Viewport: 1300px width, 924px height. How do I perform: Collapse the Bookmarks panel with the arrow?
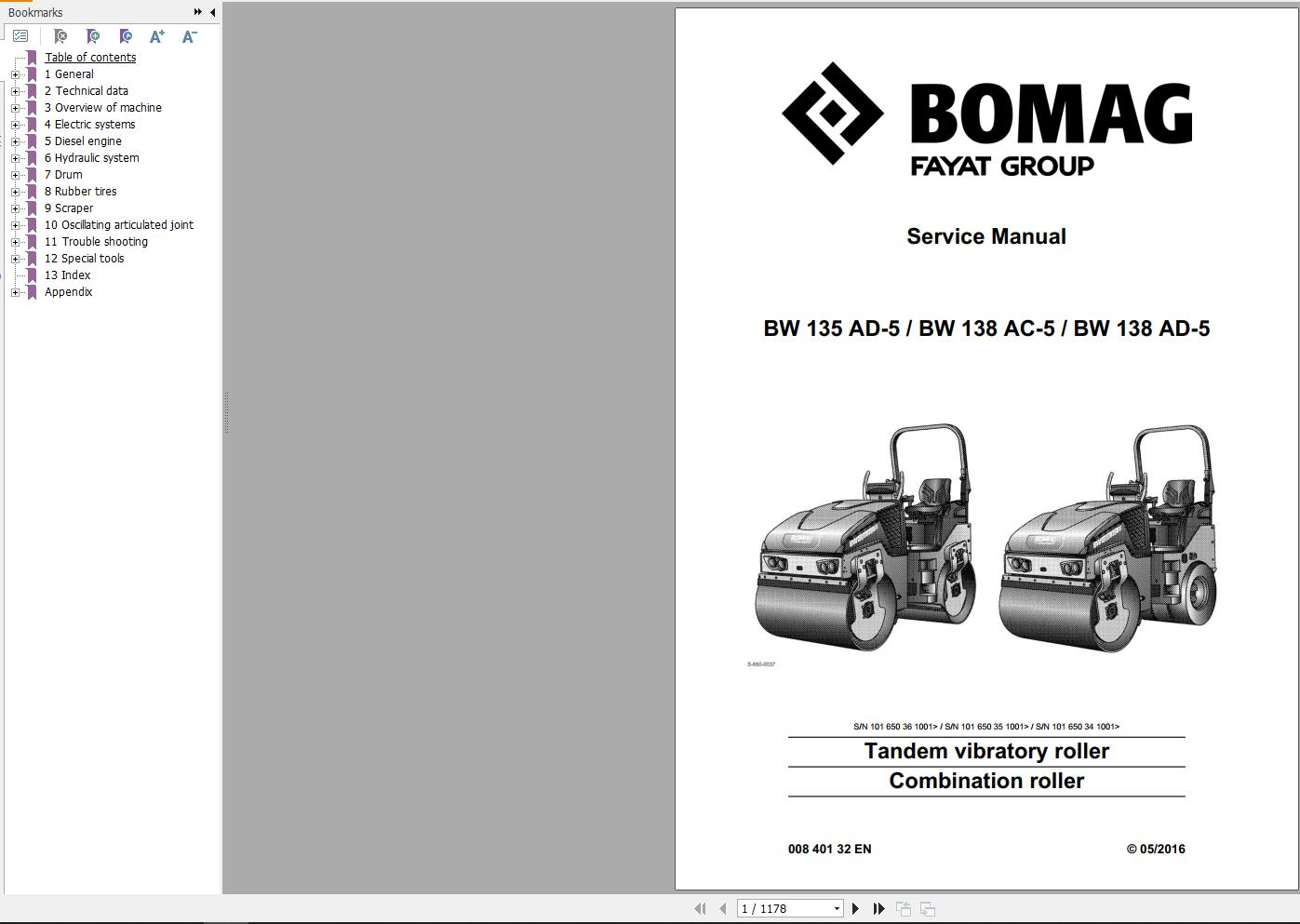pos(212,12)
